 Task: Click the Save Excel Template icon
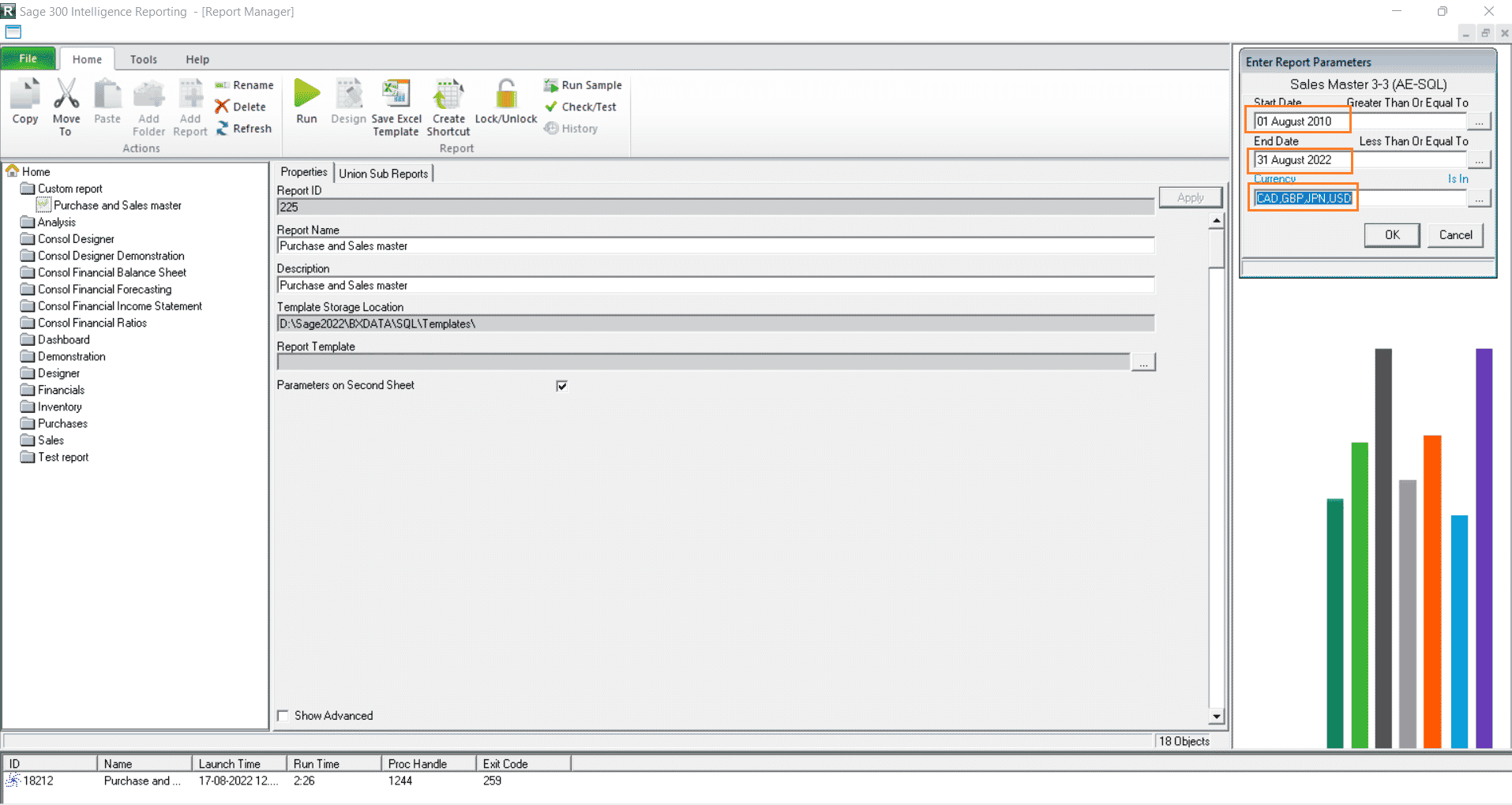click(396, 101)
